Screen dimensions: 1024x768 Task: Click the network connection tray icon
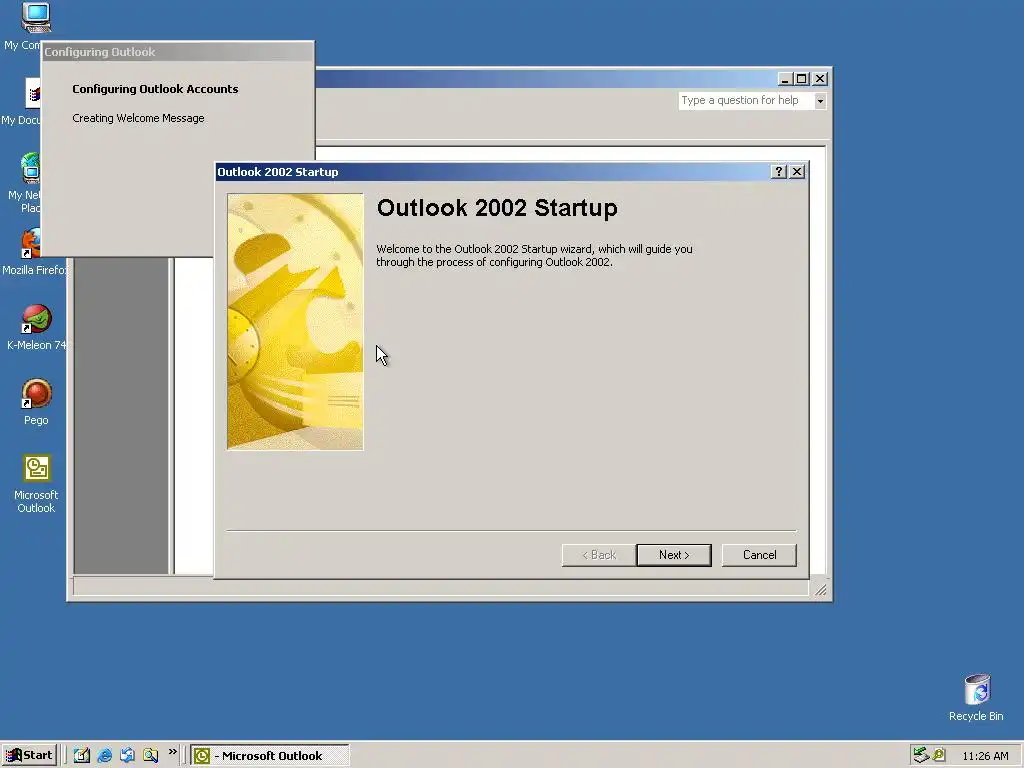(921, 755)
